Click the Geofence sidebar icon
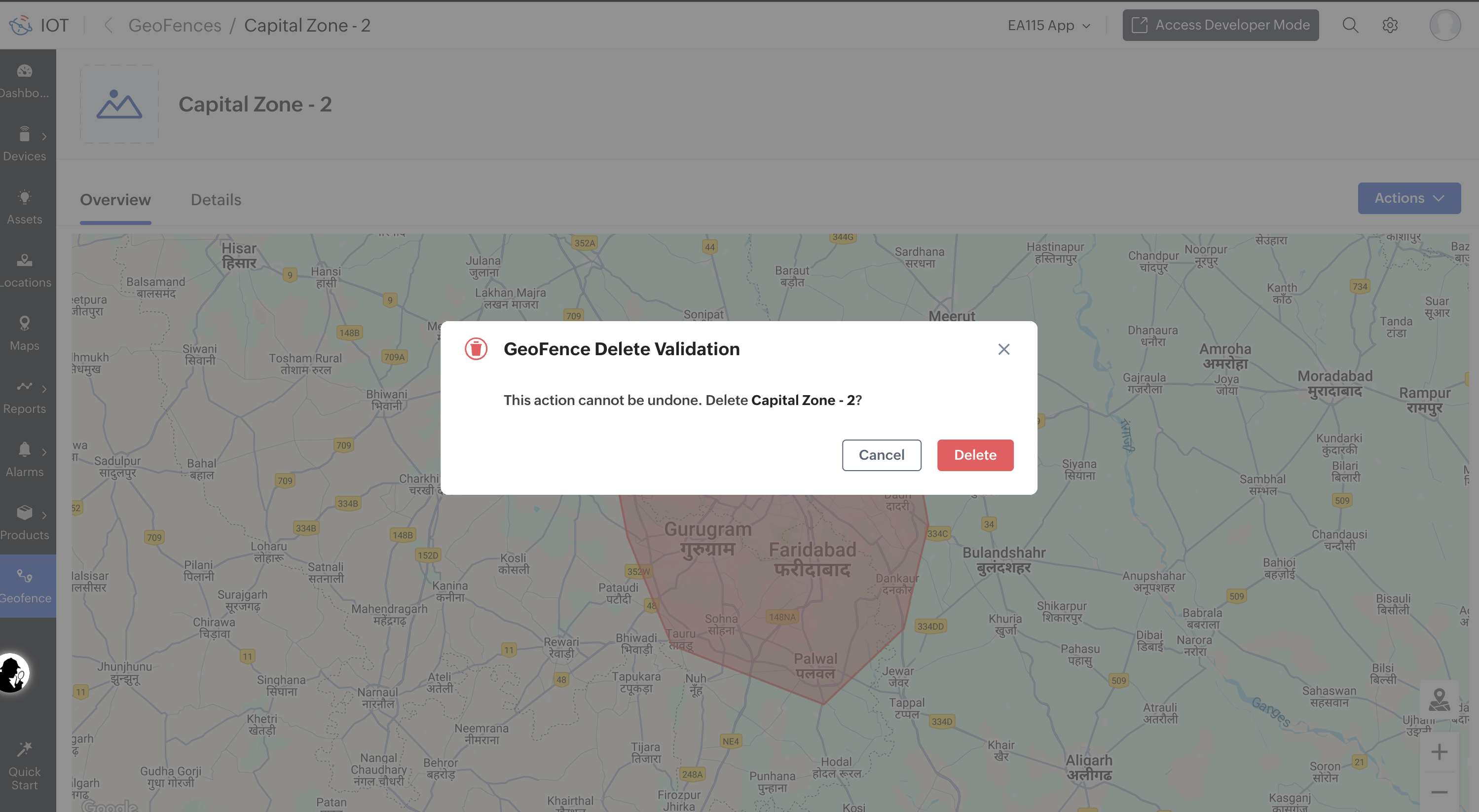The image size is (1479, 812). click(24, 576)
